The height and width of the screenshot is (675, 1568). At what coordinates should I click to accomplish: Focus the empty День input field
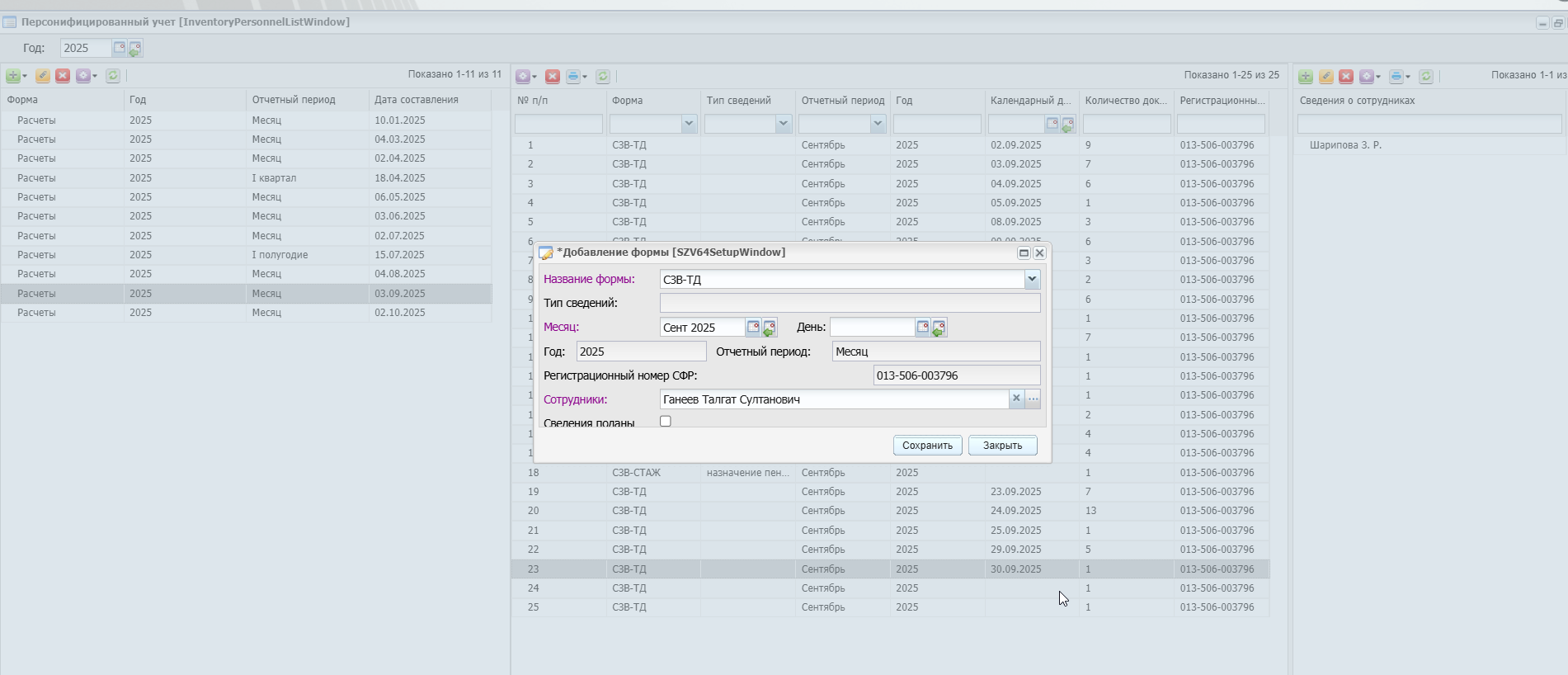pos(873,328)
